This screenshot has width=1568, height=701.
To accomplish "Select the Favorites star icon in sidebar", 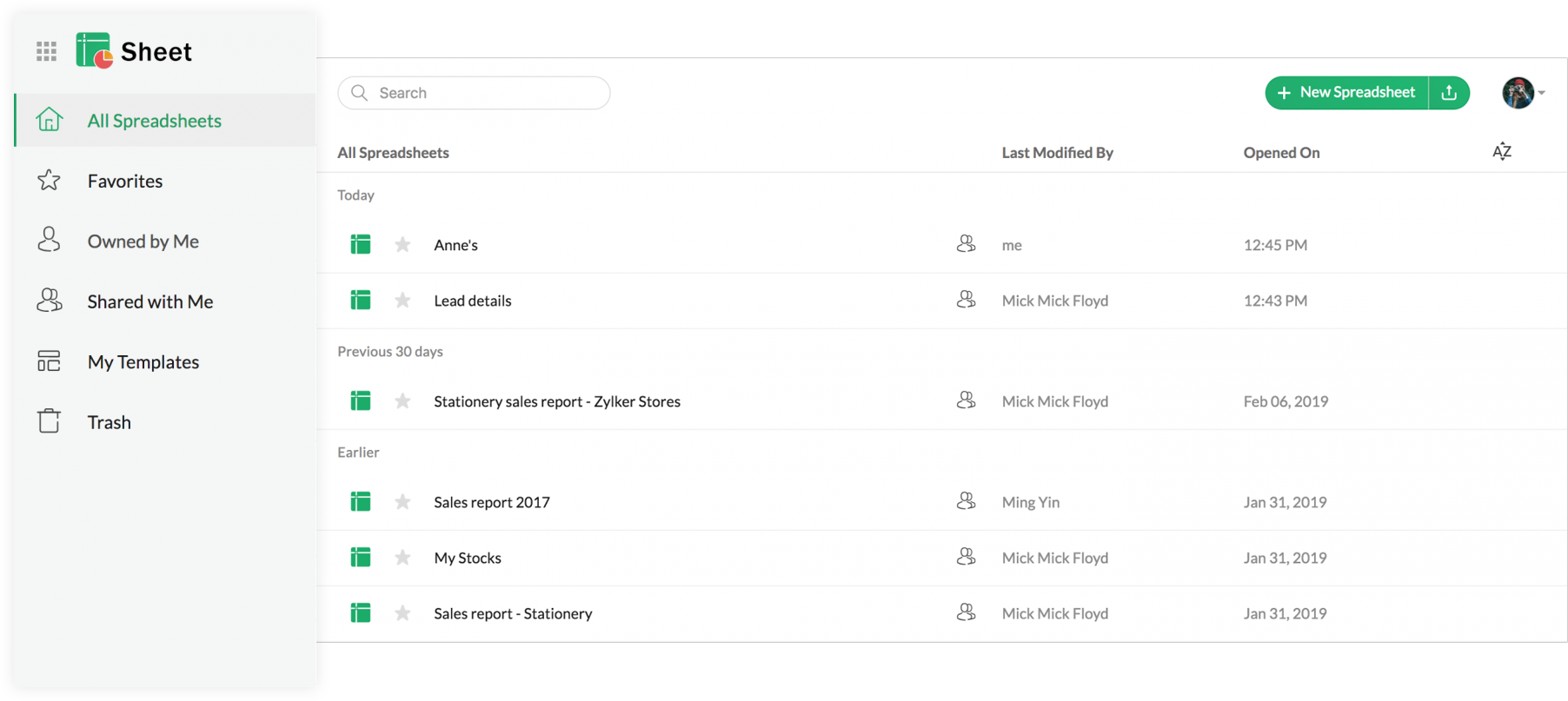I will (49, 181).
